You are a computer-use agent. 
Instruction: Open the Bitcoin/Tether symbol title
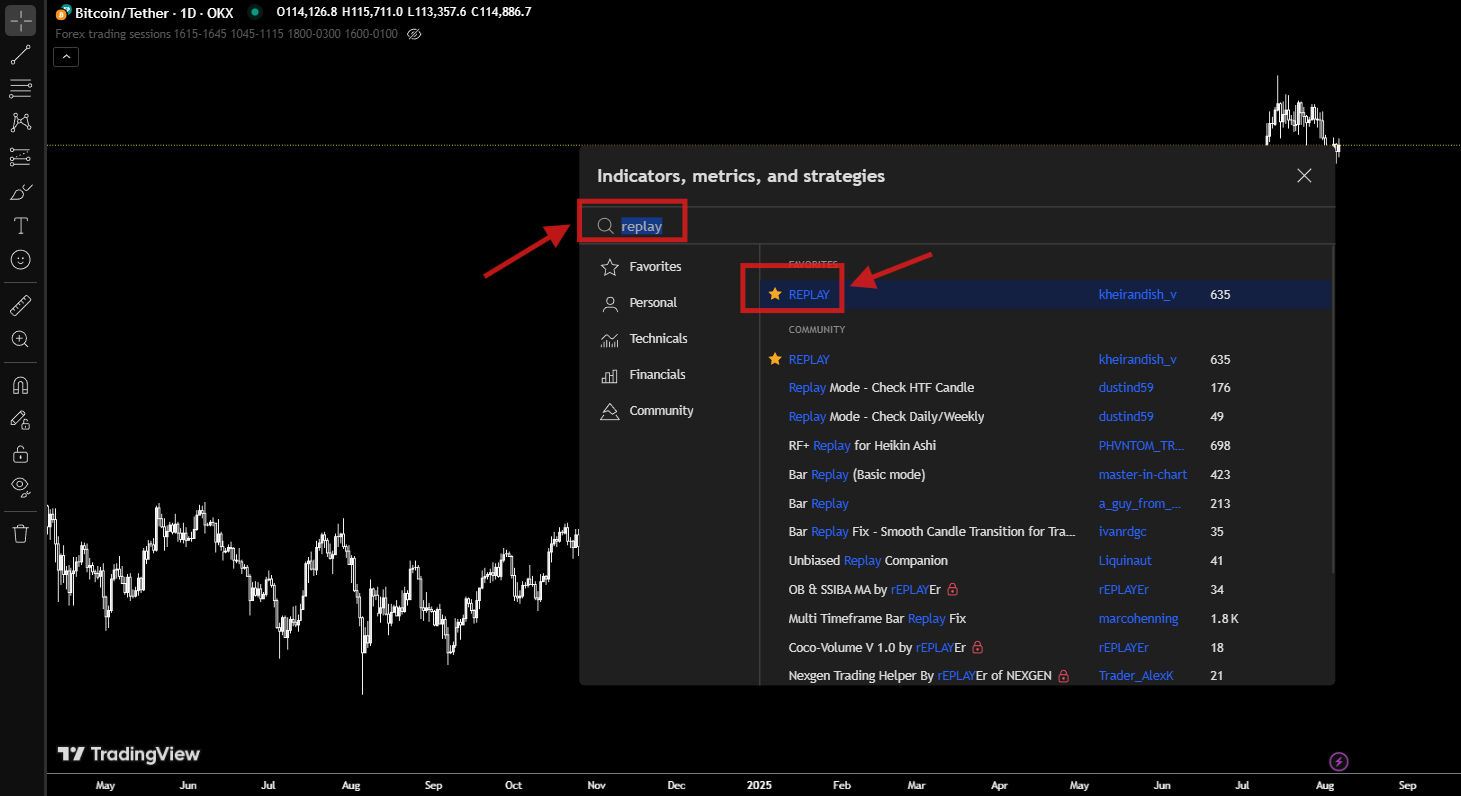click(x=154, y=12)
